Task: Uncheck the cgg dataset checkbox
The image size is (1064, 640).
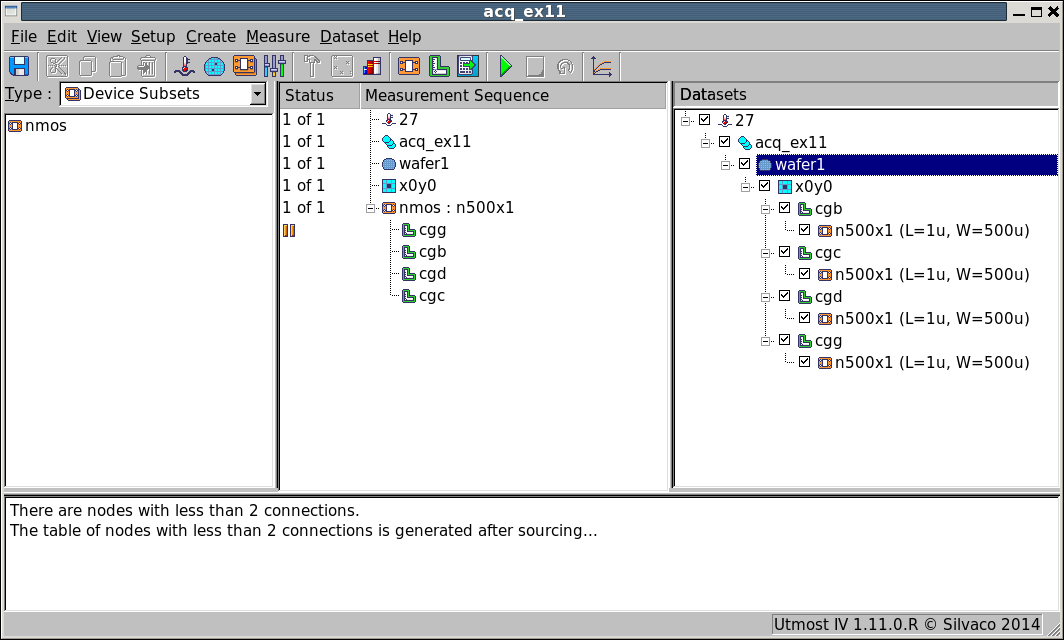Action: coord(784,339)
